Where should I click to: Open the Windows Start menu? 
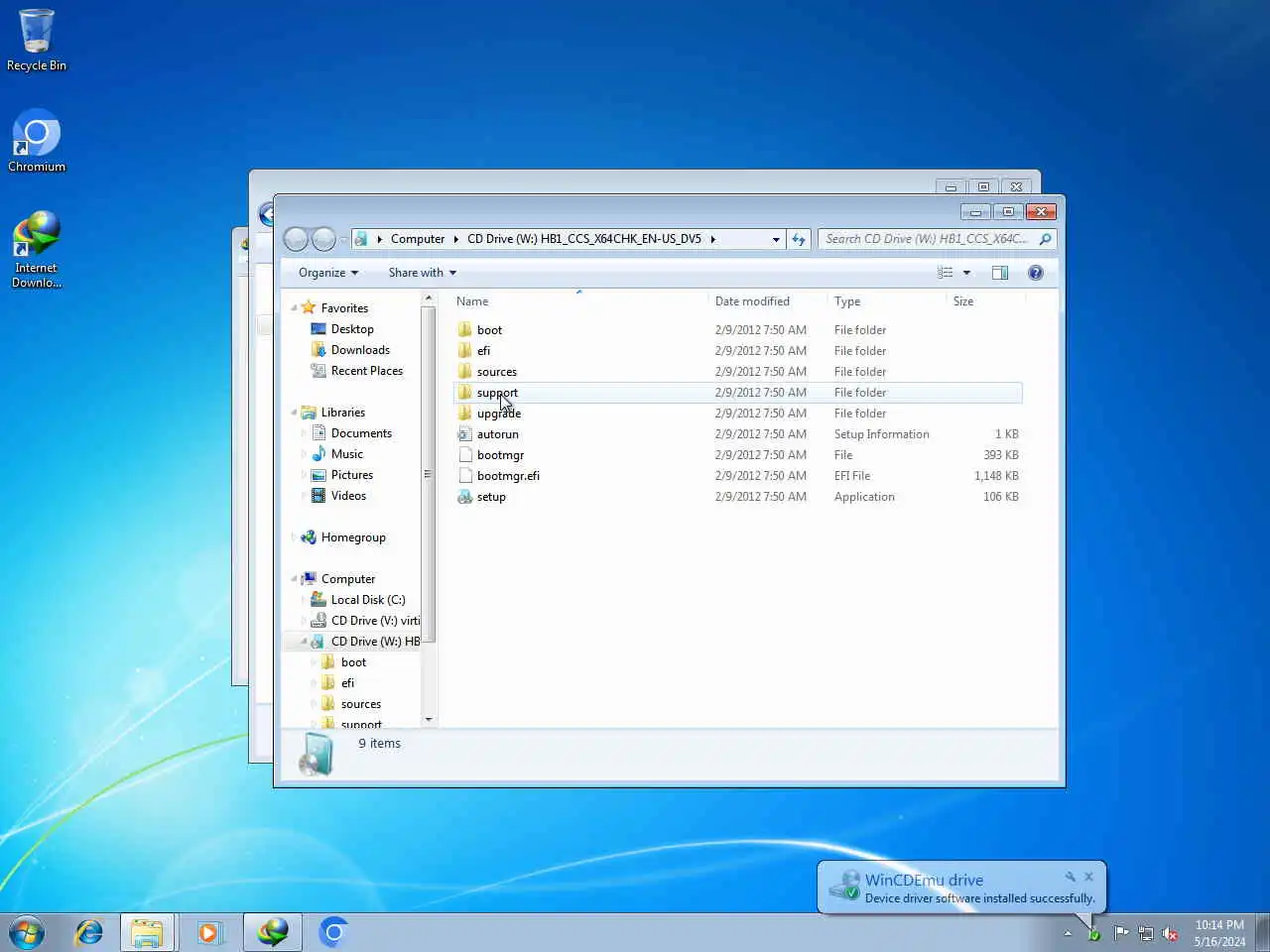click(x=27, y=933)
